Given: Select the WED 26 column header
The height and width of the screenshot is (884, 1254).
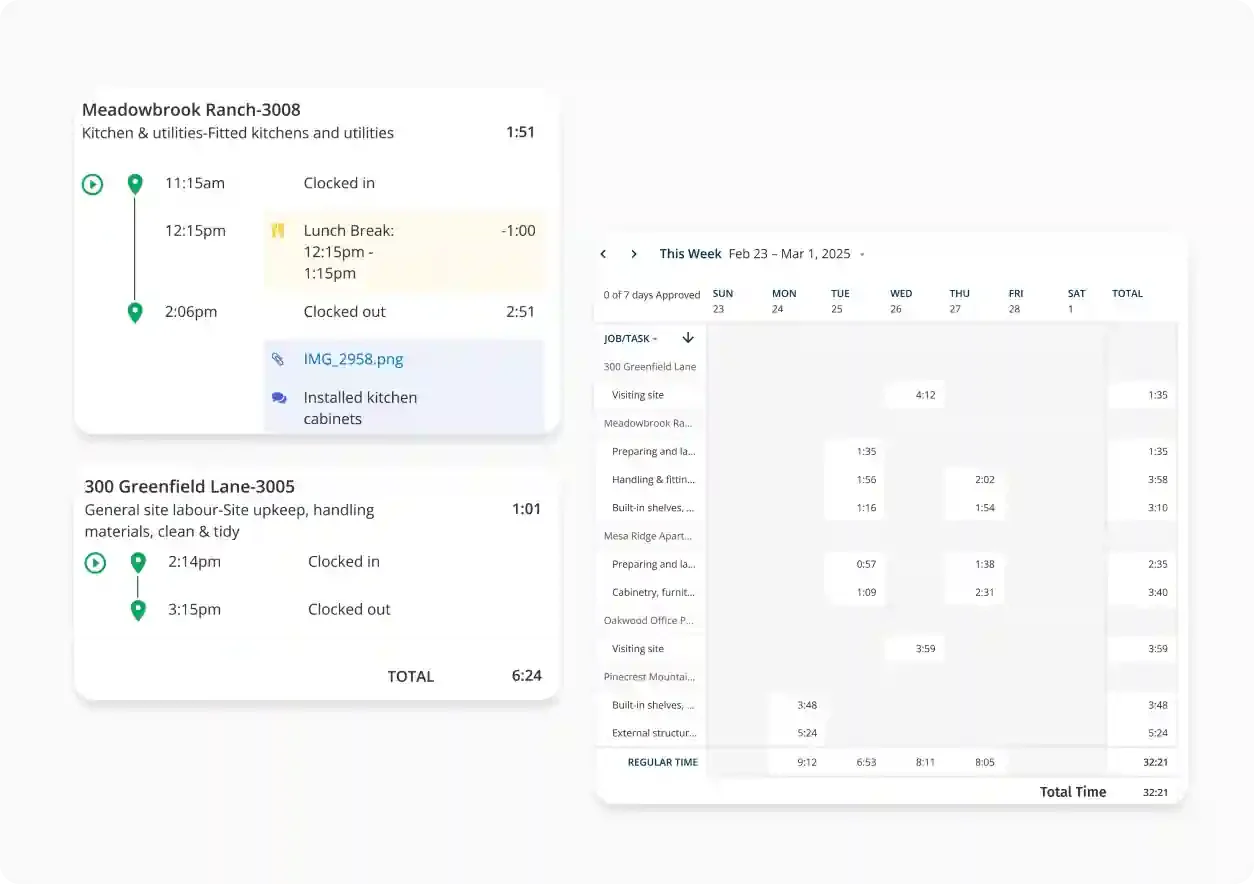Looking at the screenshot, I should (x=901, y=301).
